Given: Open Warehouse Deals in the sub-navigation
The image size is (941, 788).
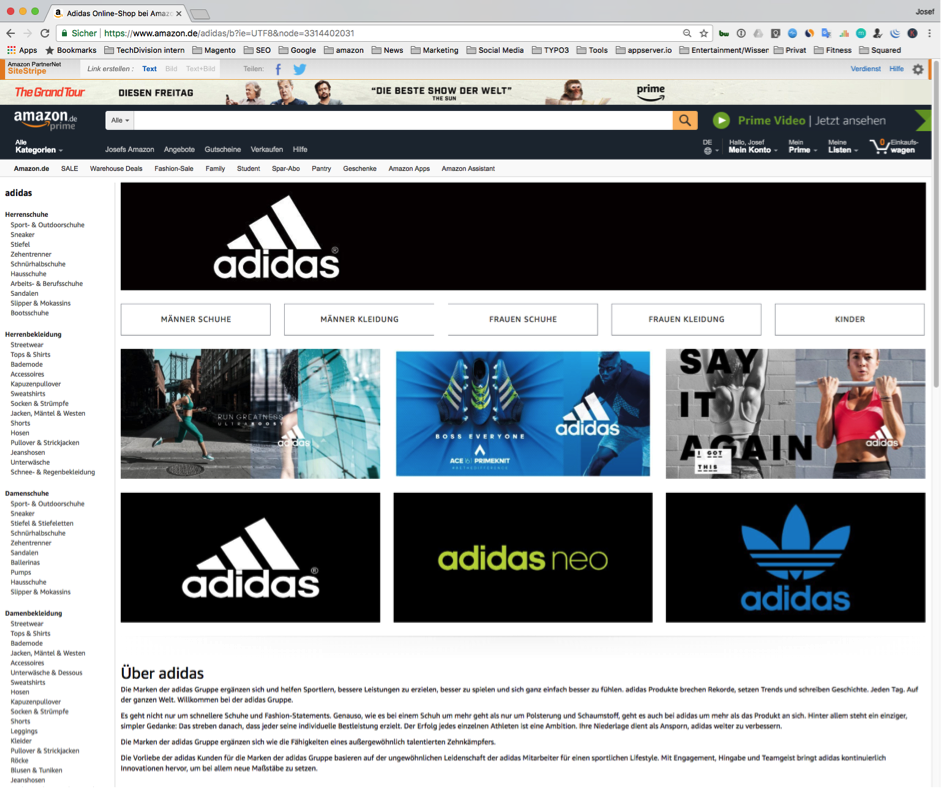Looking at the screenshot, I should [116, 169].
